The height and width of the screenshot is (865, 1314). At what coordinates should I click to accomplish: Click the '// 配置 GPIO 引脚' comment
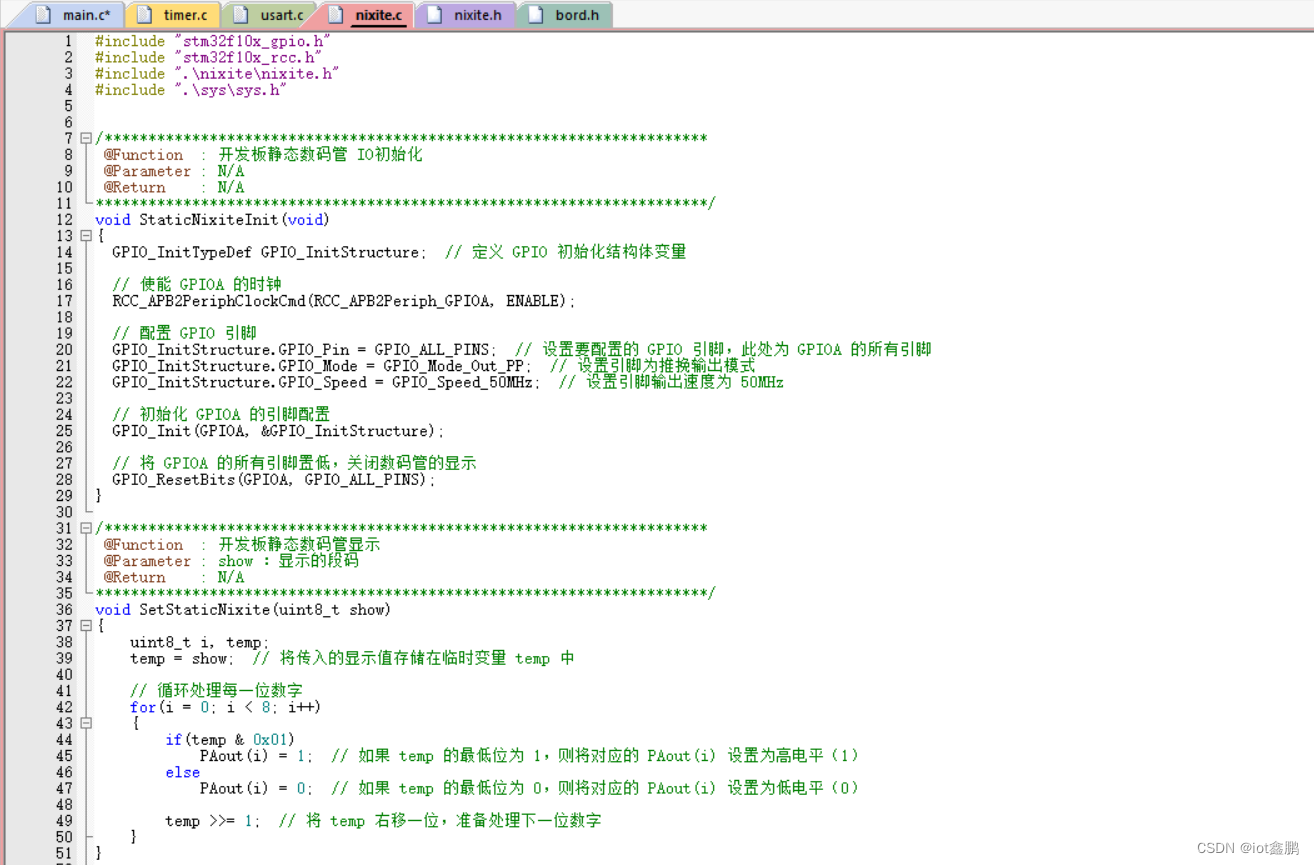pos(184,334)
